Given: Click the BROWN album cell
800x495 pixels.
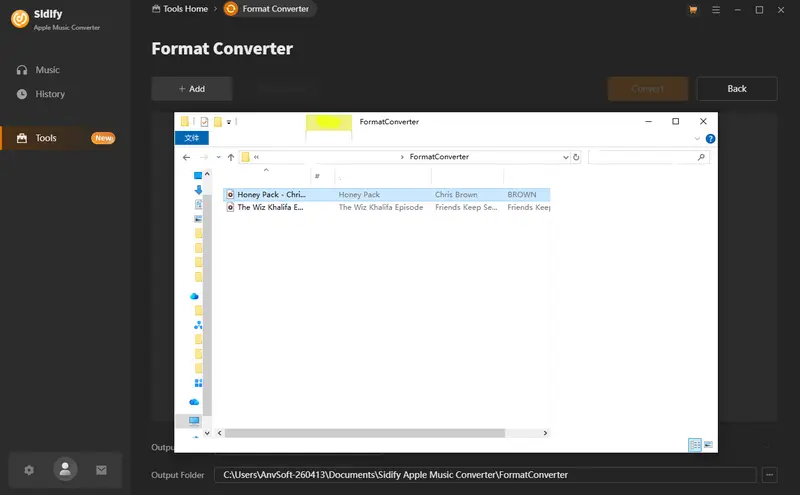Looking at the screenshot, I should click(521, 194).
